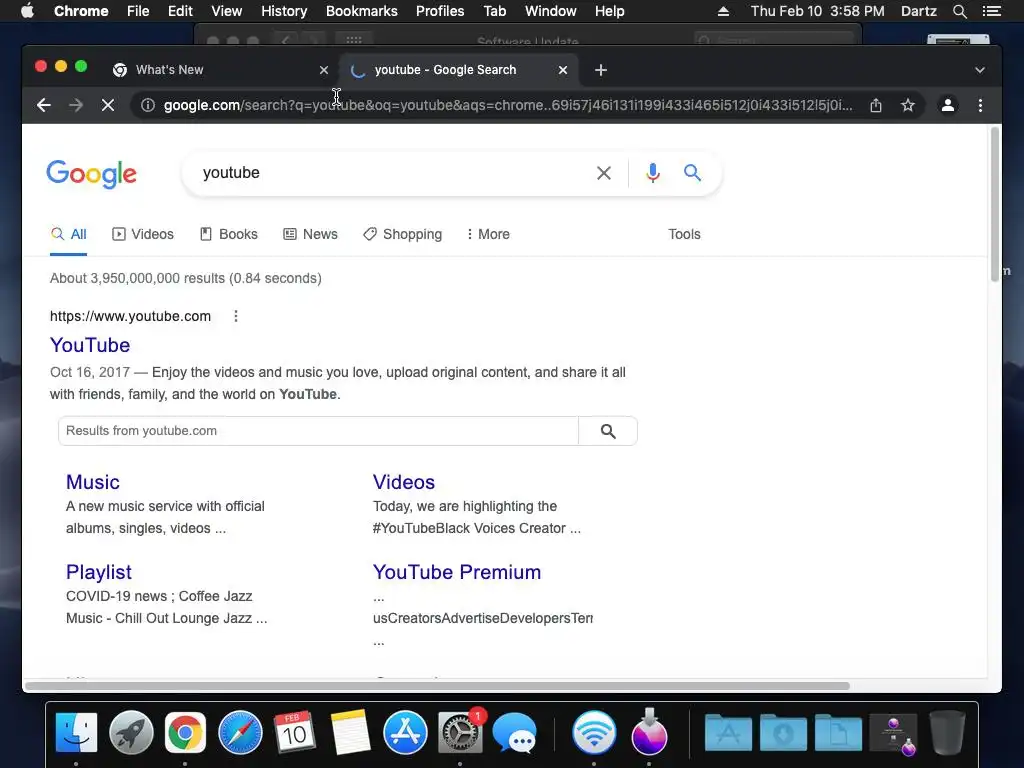Open Trash from the Dock

coord(948,733)
